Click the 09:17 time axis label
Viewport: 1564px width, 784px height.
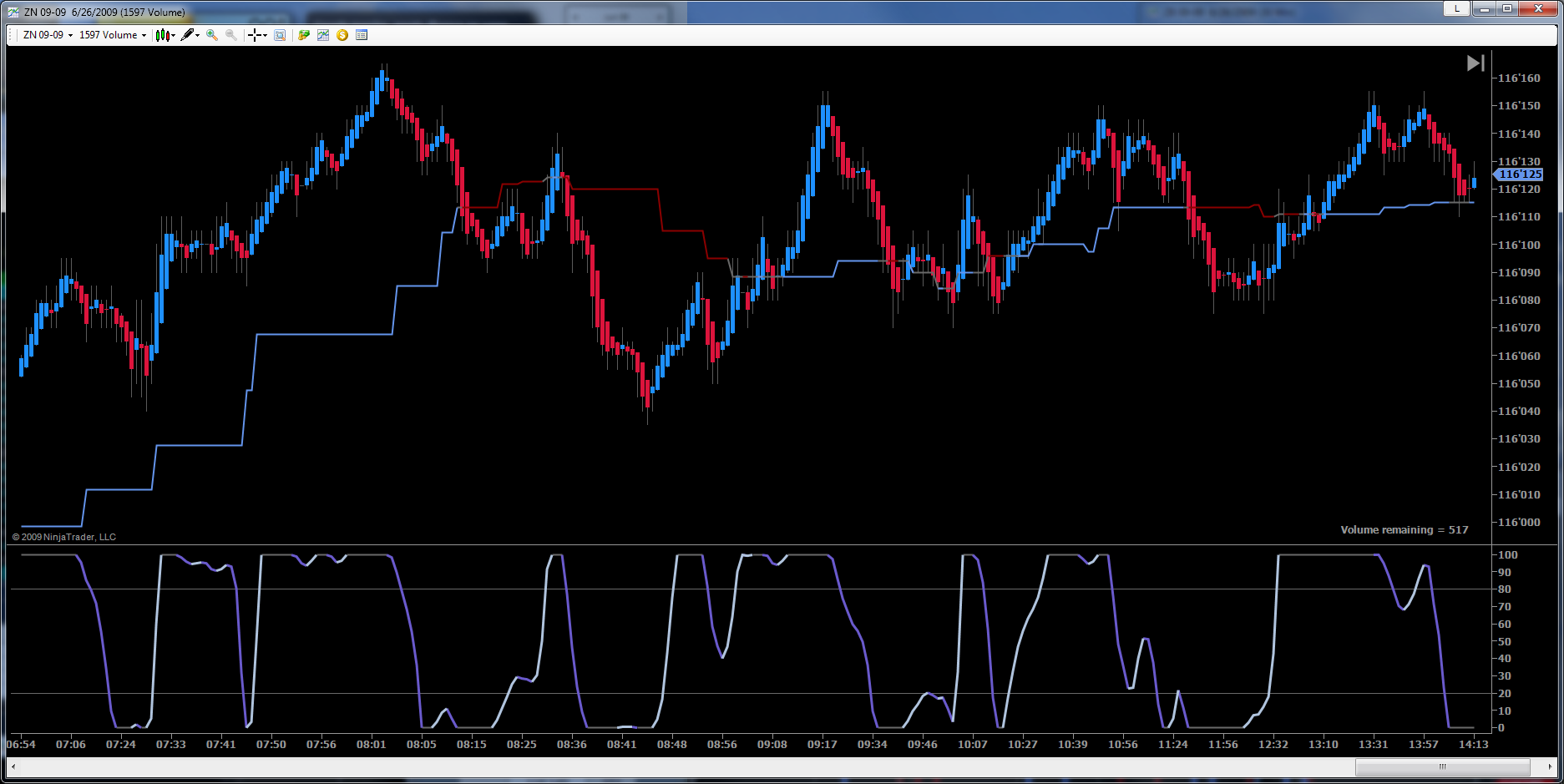[822, 745]
